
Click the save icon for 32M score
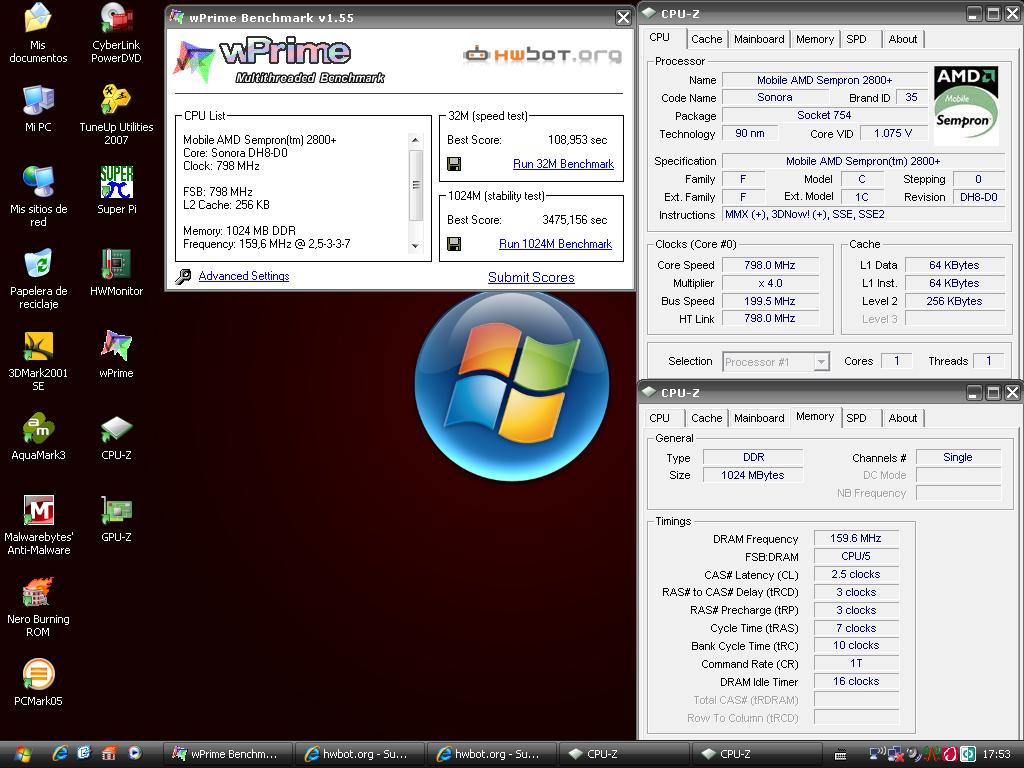coord(454,164)
